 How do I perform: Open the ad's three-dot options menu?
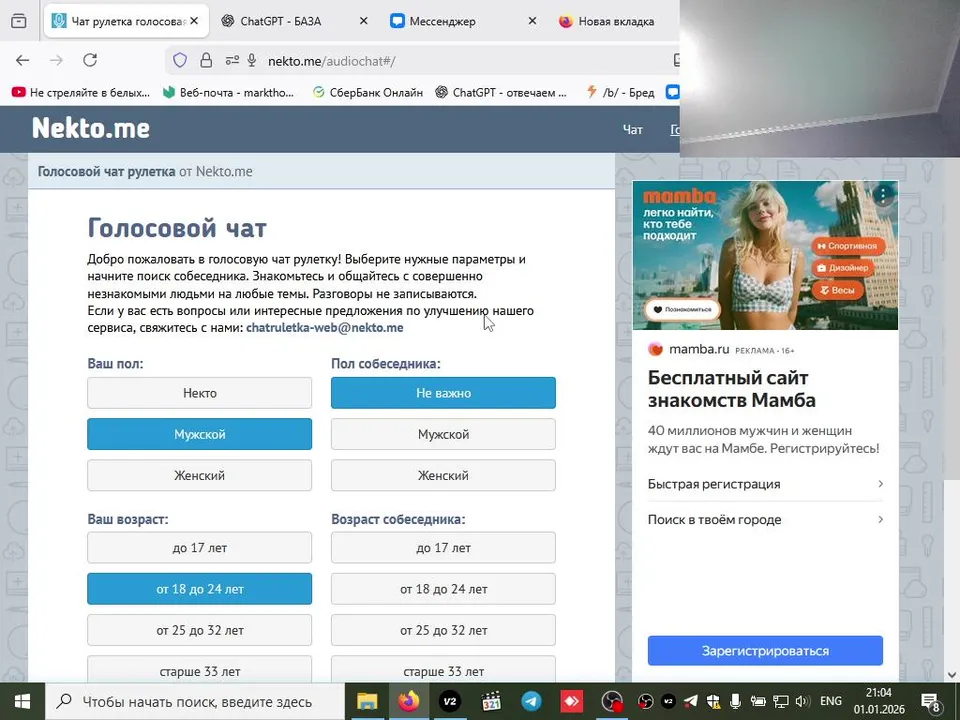click(883, 195)
